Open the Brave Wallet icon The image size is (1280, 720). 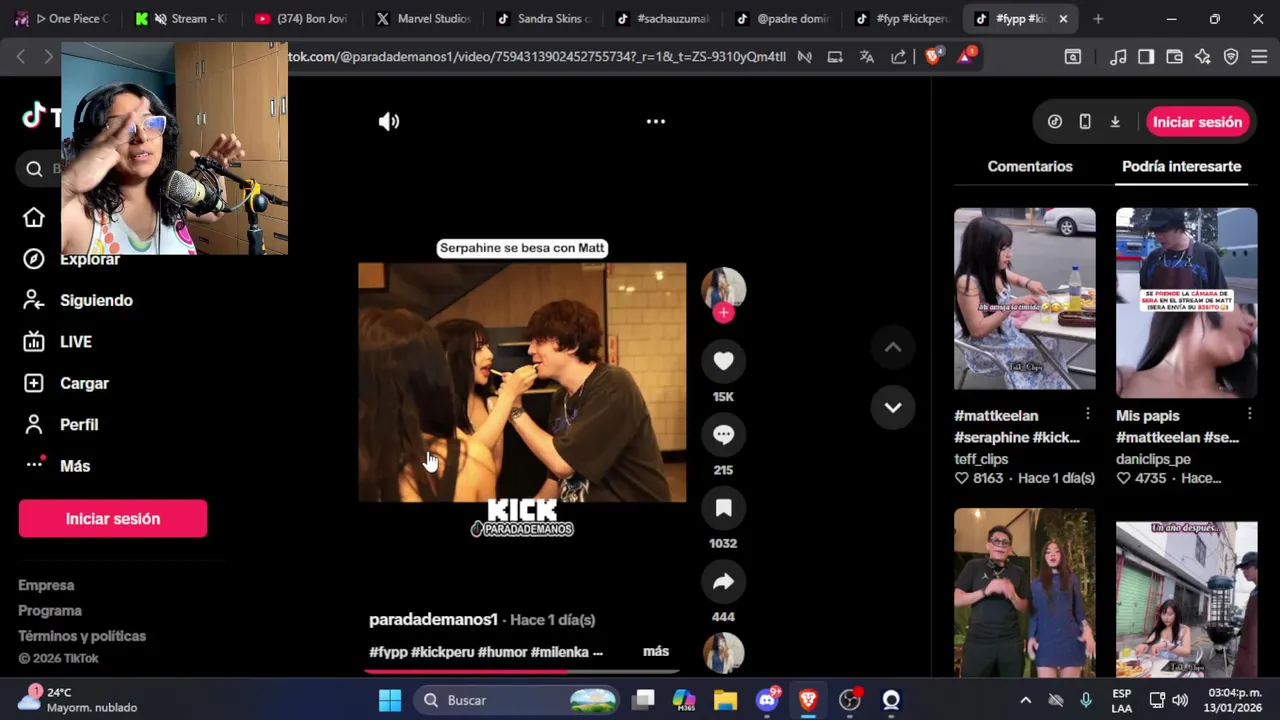[x=1175, y=57]
